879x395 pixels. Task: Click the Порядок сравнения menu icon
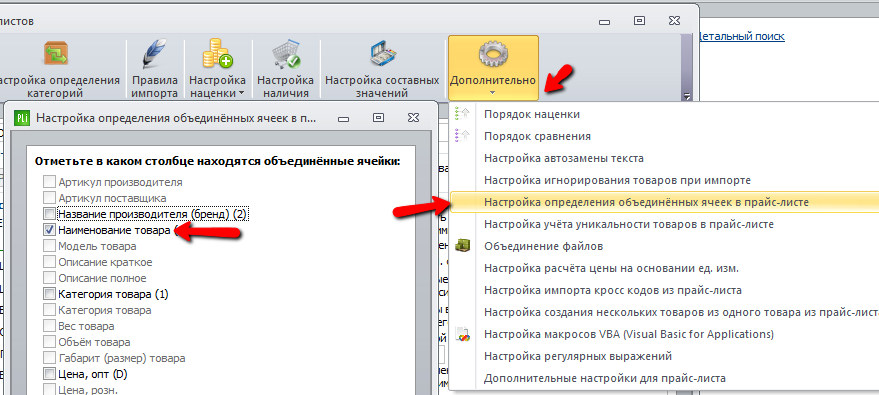(x=462, y=136)
